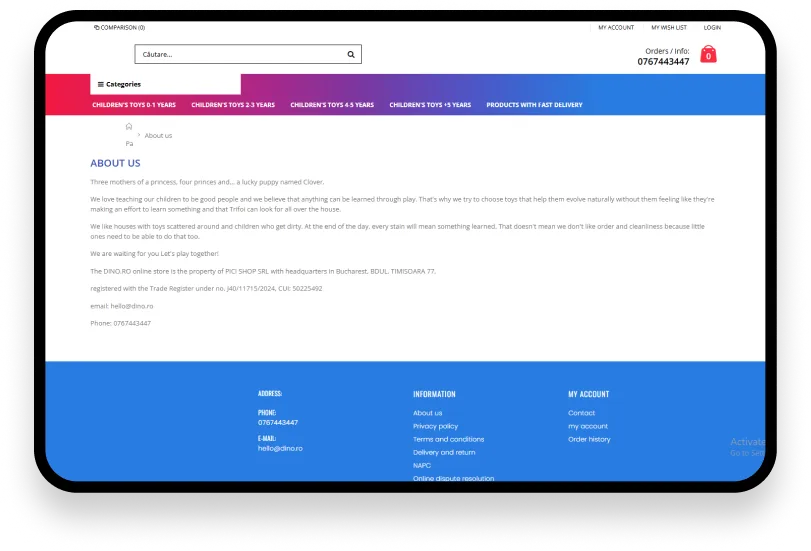
Task: Open footer Privacy policy link
Action: pos(435,426)
